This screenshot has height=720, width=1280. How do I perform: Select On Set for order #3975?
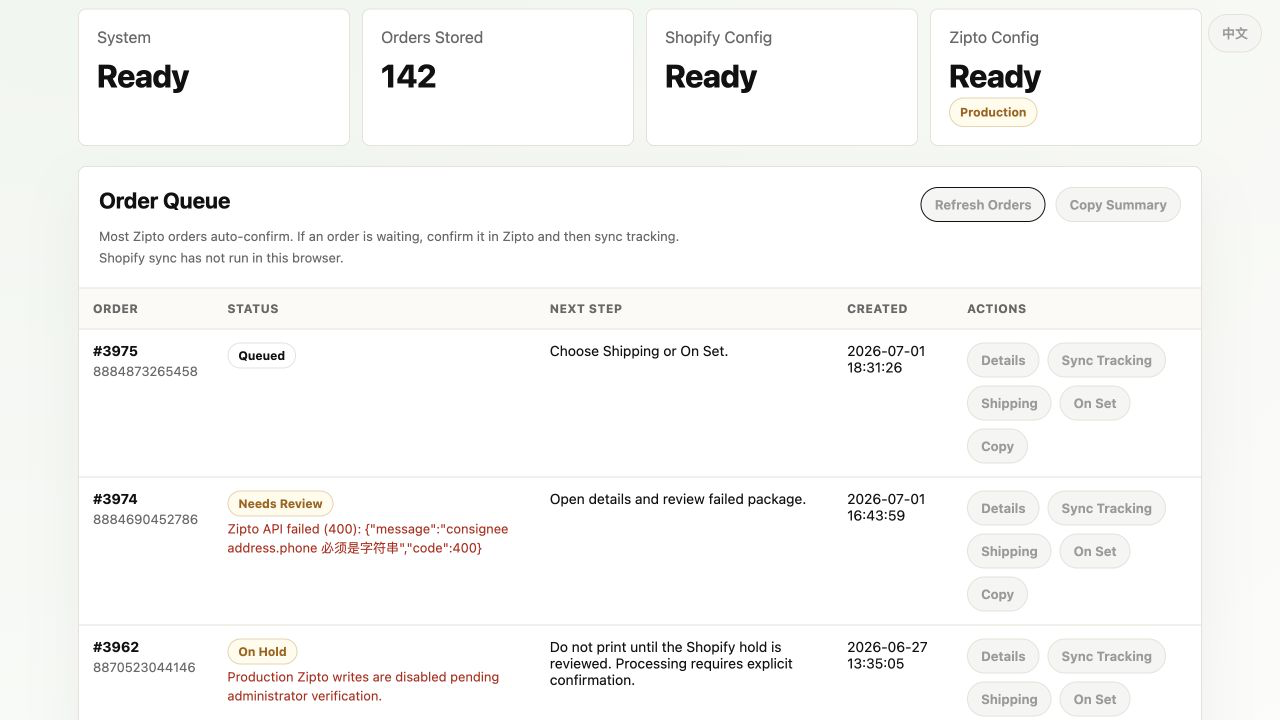click(1095, 403)
